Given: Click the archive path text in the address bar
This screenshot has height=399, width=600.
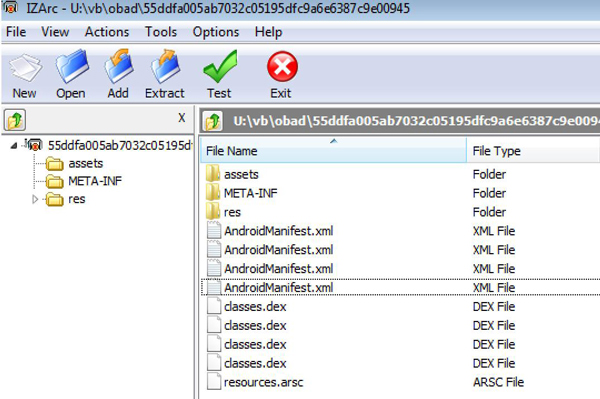Looking at the screenshot, I should (x=416, y=121).
